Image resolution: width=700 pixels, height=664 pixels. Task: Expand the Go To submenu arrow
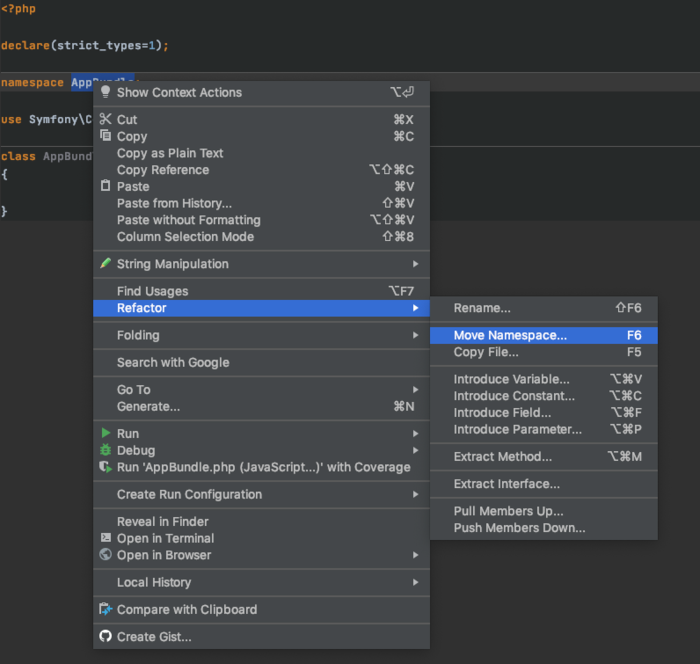(x=416, y=390)
